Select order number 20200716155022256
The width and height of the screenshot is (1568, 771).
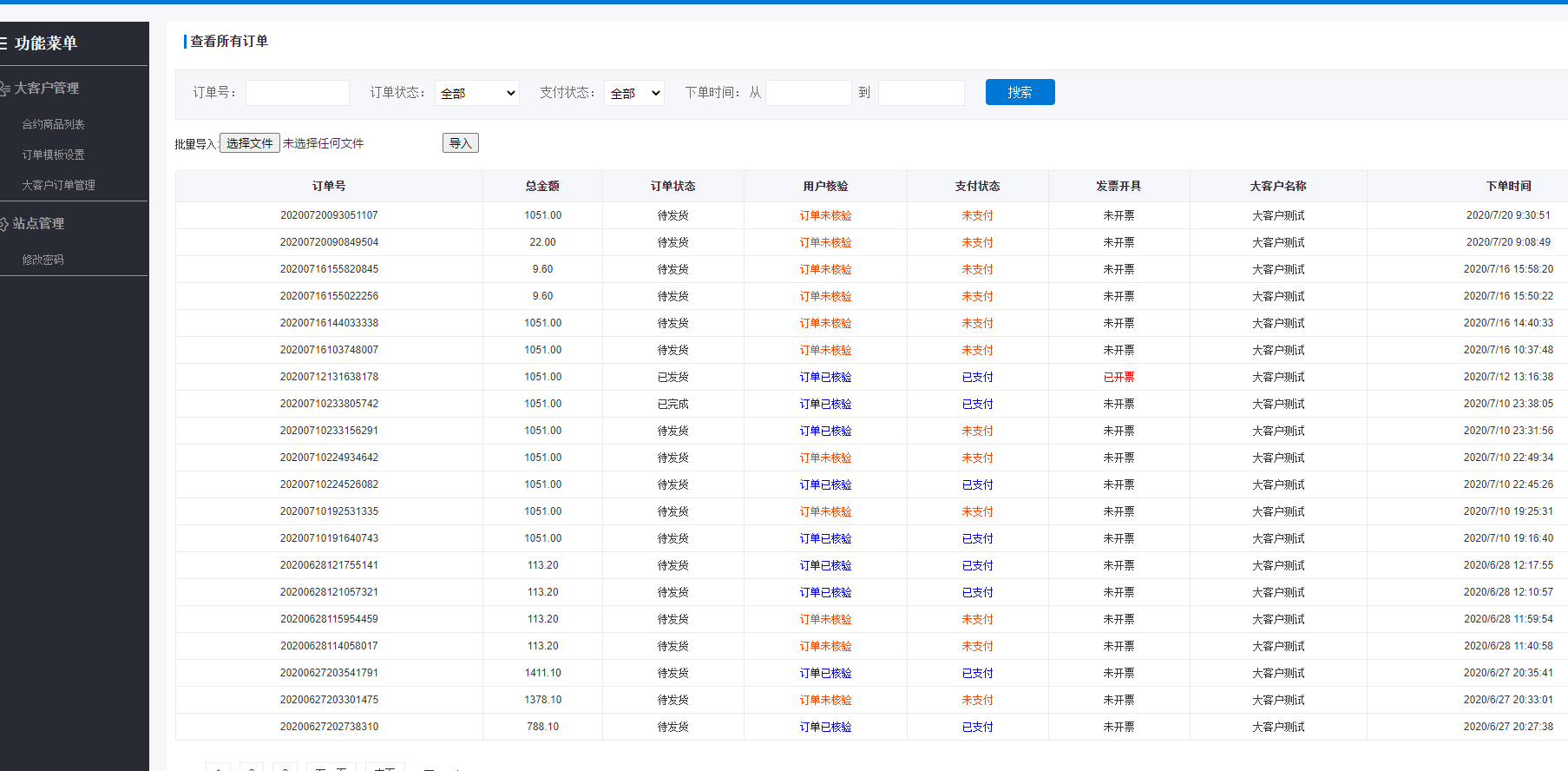(x=329, y=296)
